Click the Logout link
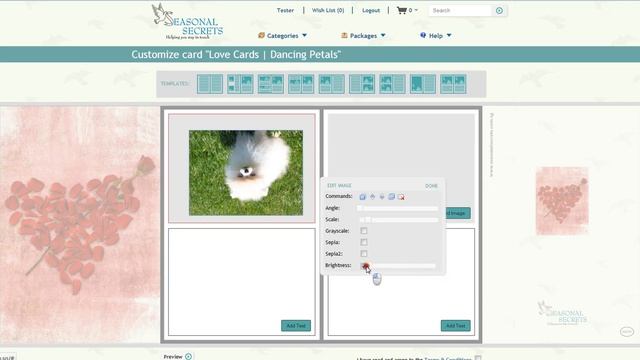 371,10
